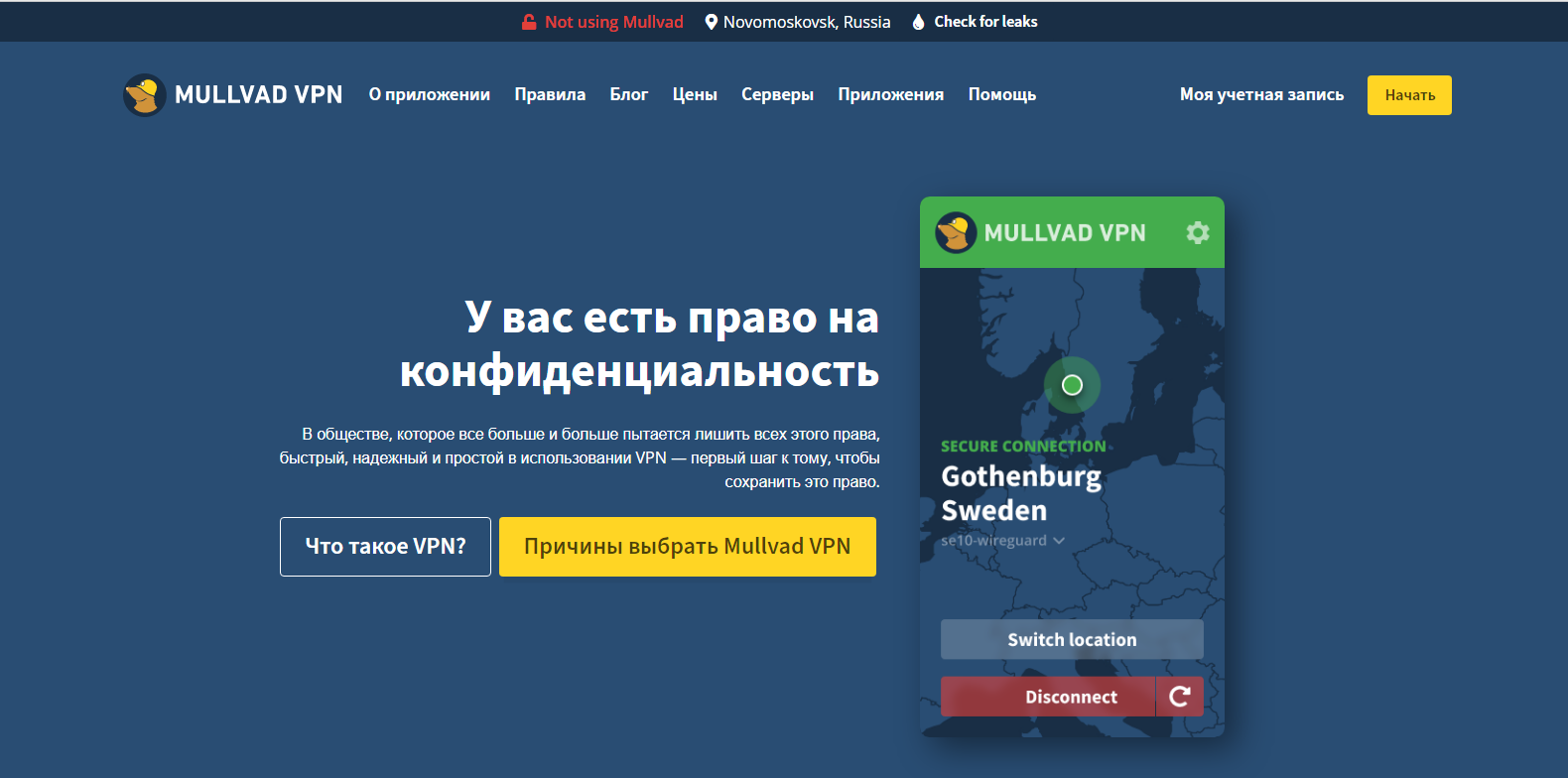Open the "Серверы" page
This screenshot has height=778, width=1568.
click(x=777, y=94)
